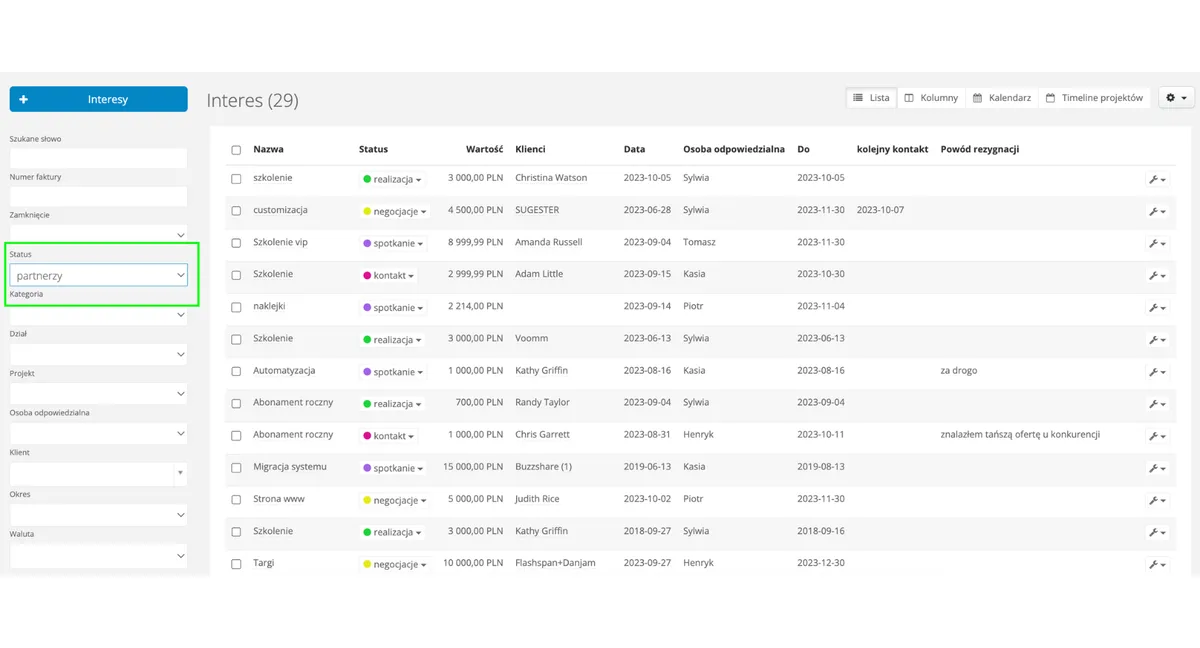Sort by Osoba odpowiedzialna column header
The height and width of the screenshot is (648, 1200).
click(x=734, y=149)
